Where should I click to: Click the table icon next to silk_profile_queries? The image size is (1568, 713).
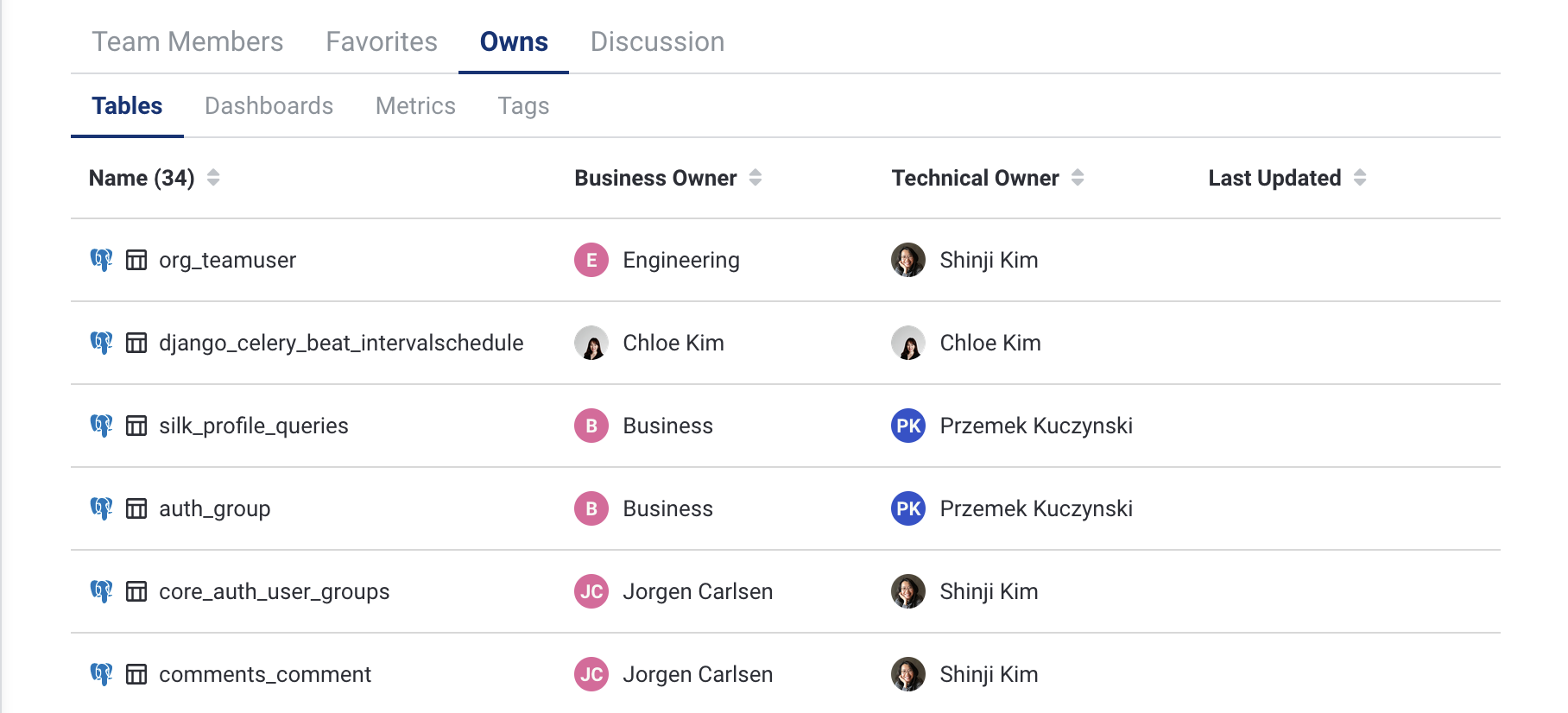(x=136, y=426)
